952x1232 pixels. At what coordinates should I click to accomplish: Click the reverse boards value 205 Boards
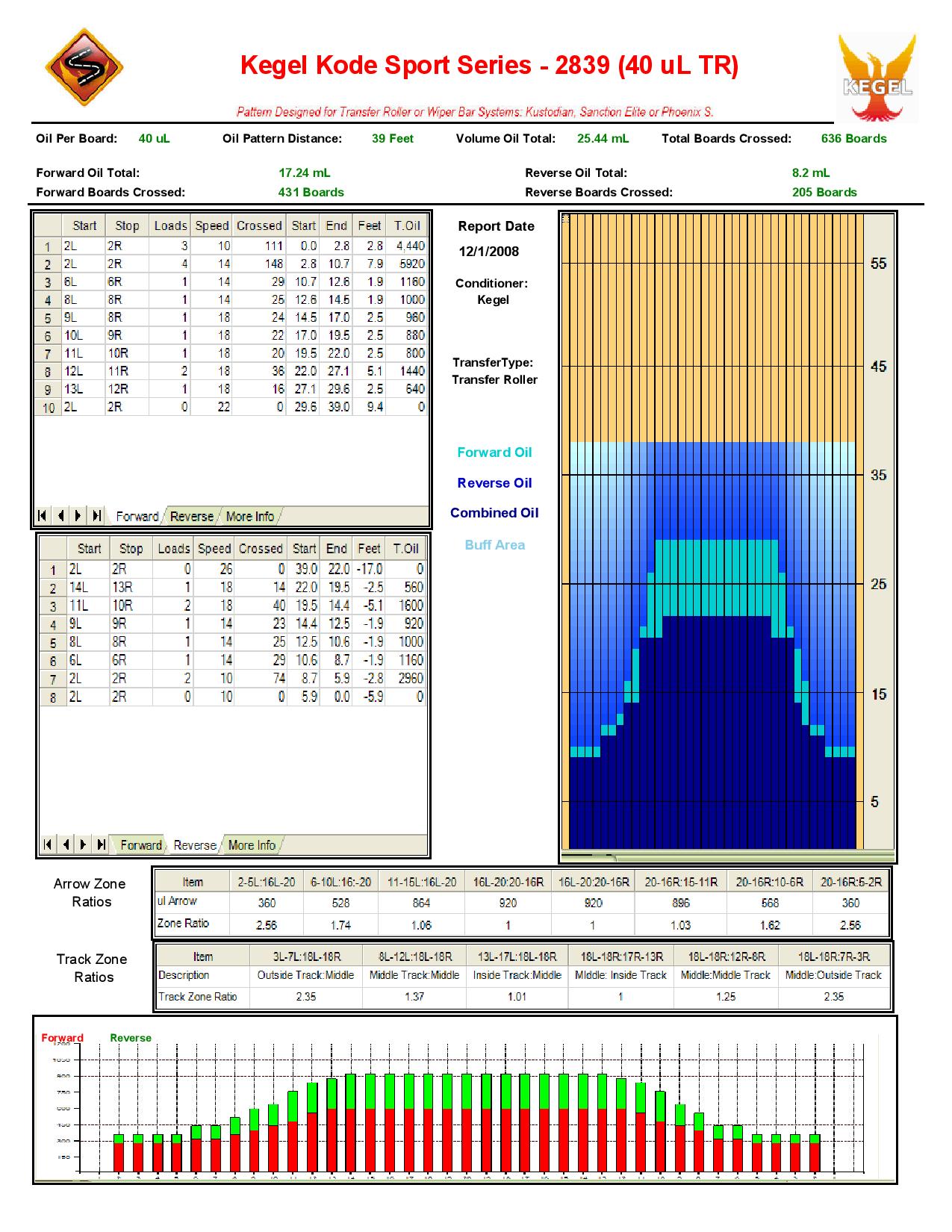[x=824, y=193]
